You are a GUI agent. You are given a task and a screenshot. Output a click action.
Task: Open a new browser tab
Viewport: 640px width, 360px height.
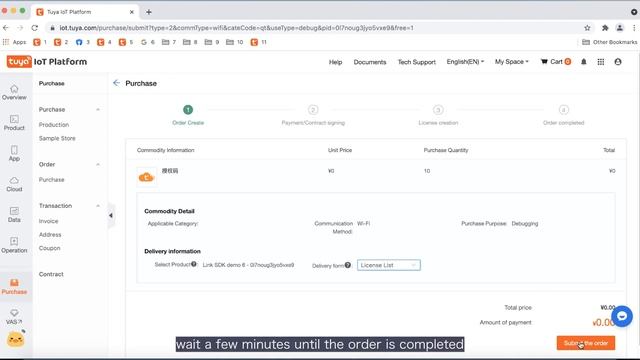pyautogui.click(x=149, y=12)
